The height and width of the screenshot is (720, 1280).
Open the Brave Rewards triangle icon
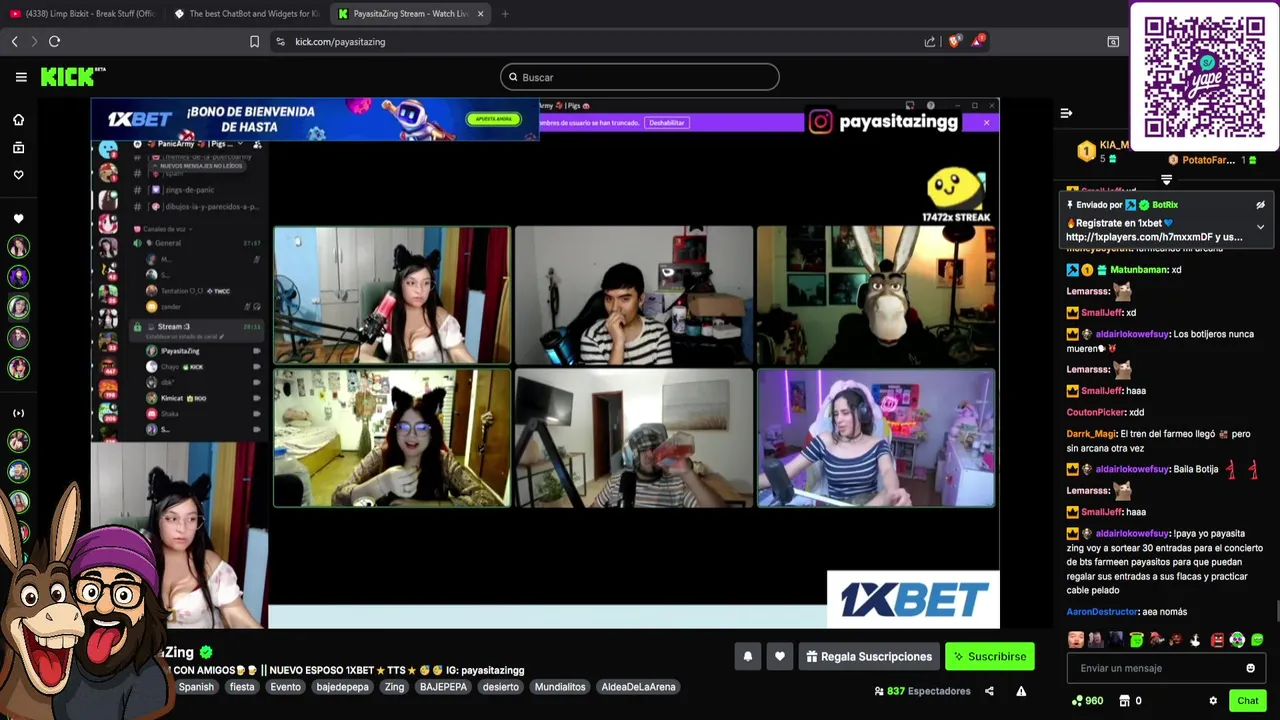coord(977,41)
